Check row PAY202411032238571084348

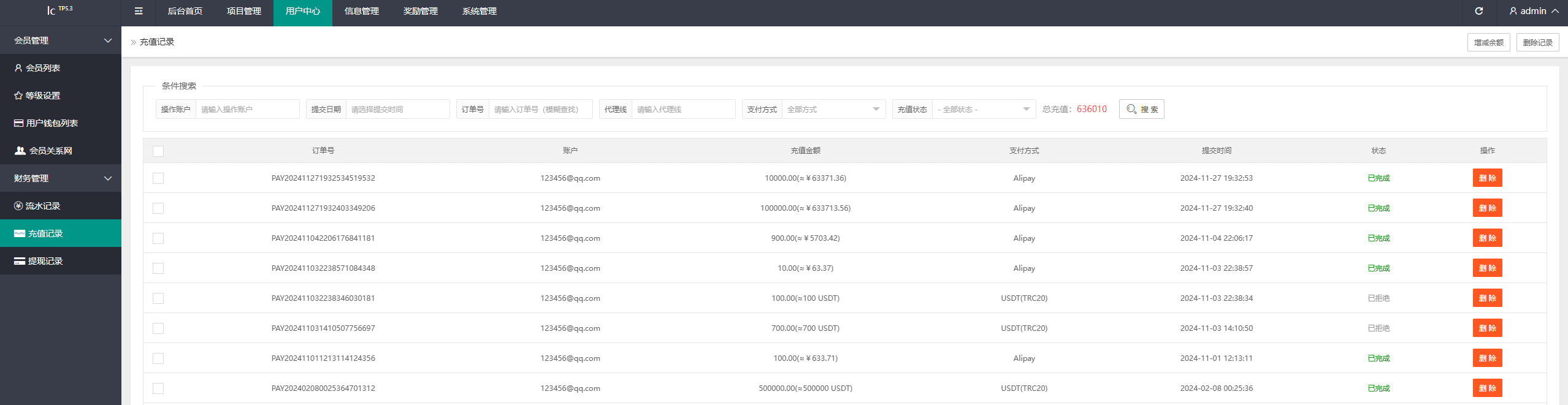pos(158,268)
